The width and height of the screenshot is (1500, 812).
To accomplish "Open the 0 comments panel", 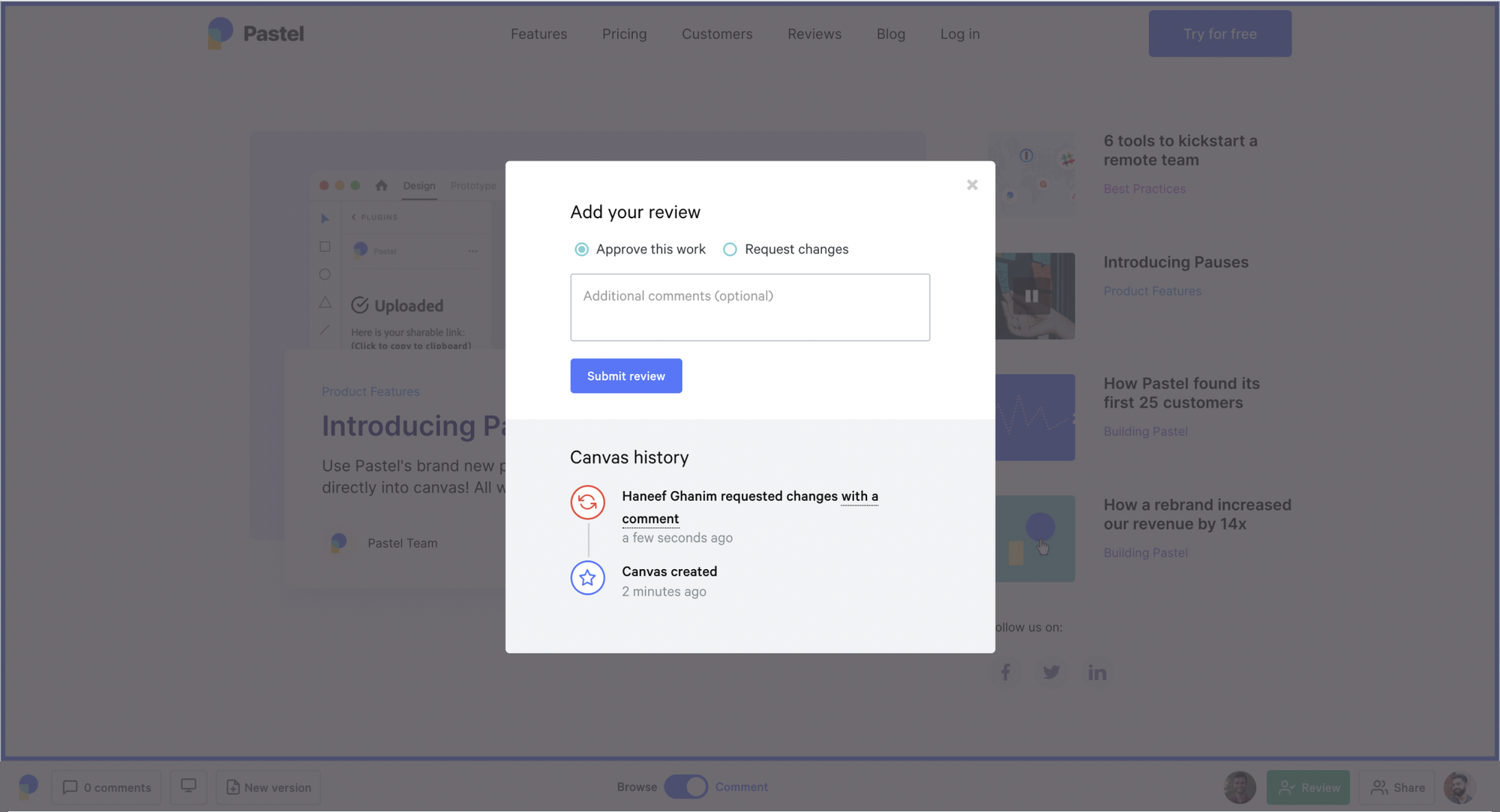I will (106, 787).
